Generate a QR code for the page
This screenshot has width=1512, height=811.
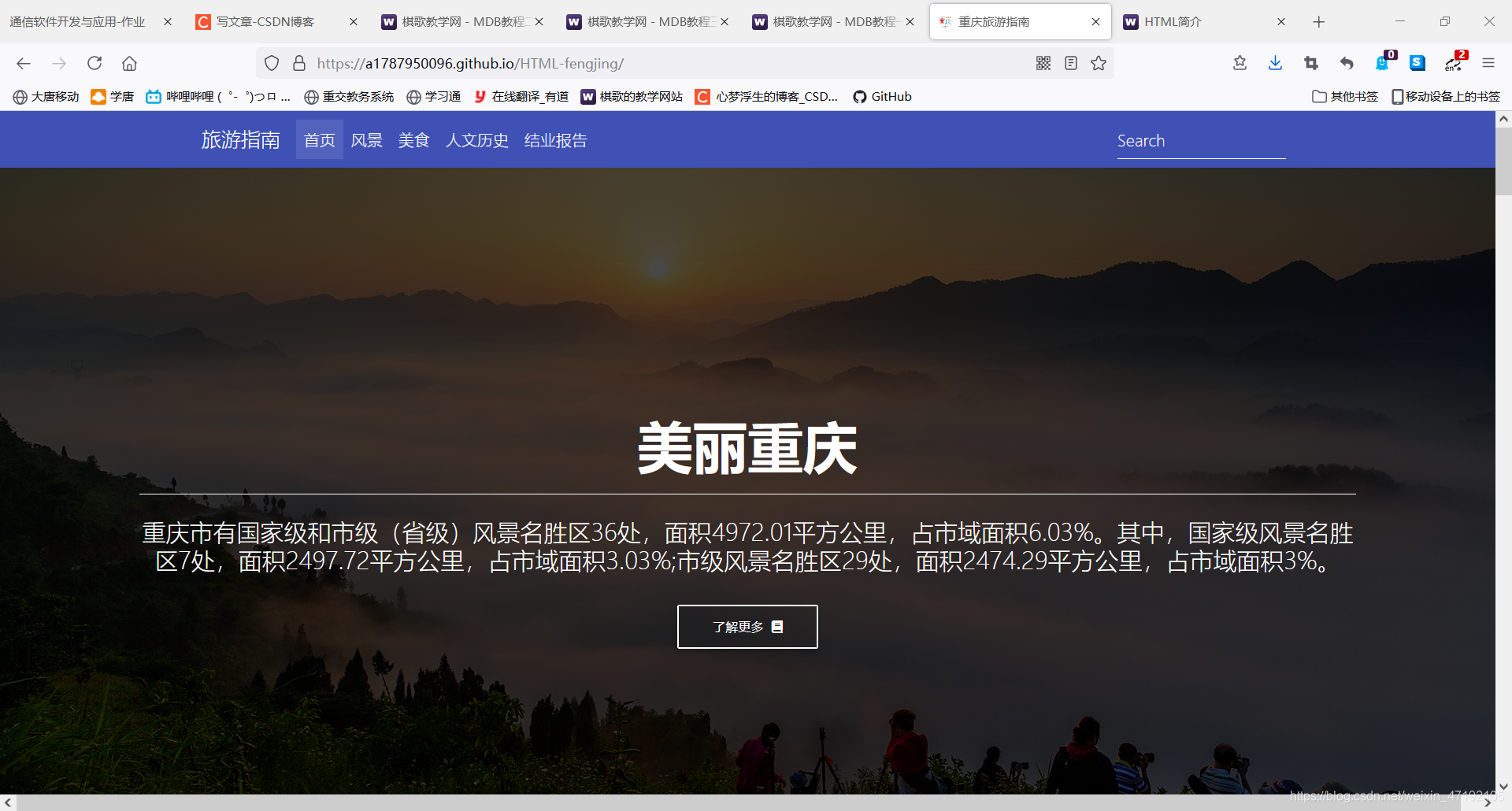pos(1043,63)
